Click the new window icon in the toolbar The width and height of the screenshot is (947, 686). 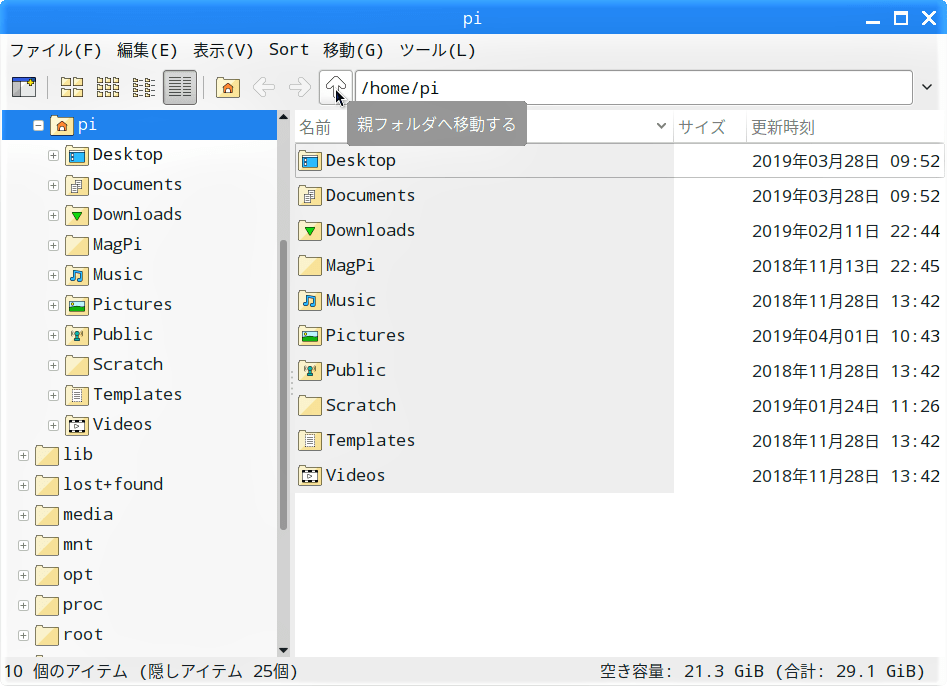tap(24, 88)
